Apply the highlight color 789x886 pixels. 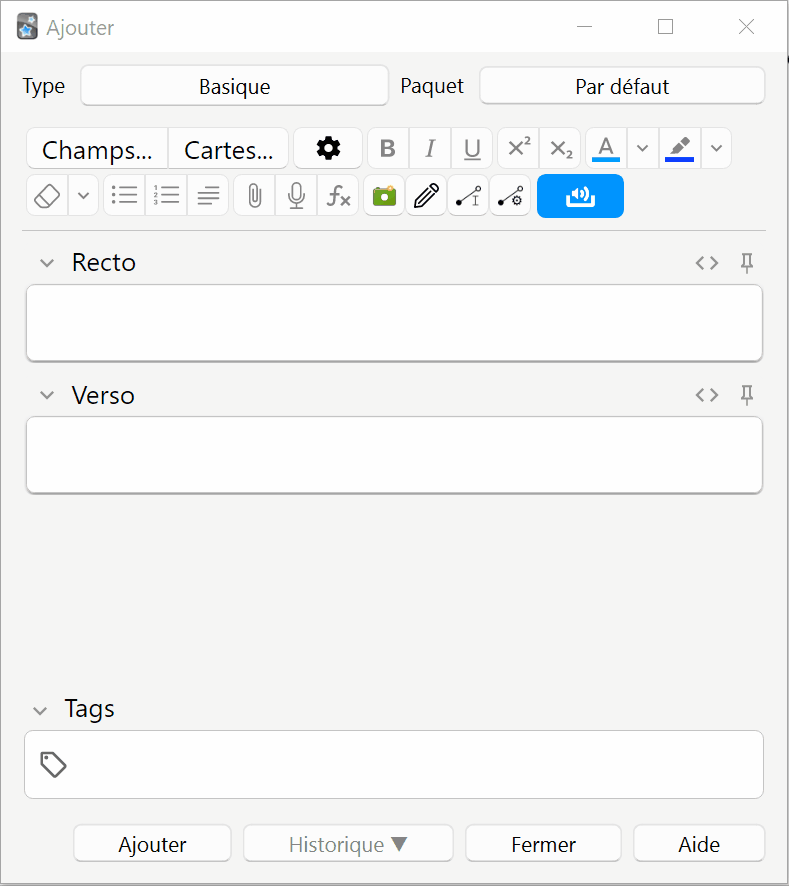coord(679,149)
